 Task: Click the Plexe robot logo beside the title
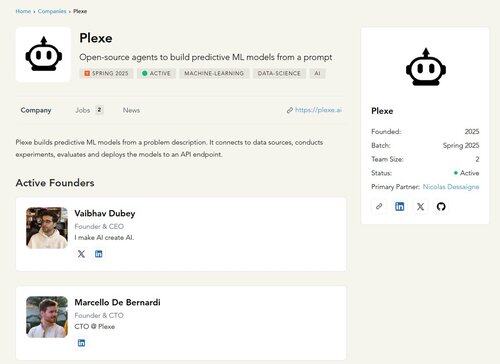(x=43, y=54)
